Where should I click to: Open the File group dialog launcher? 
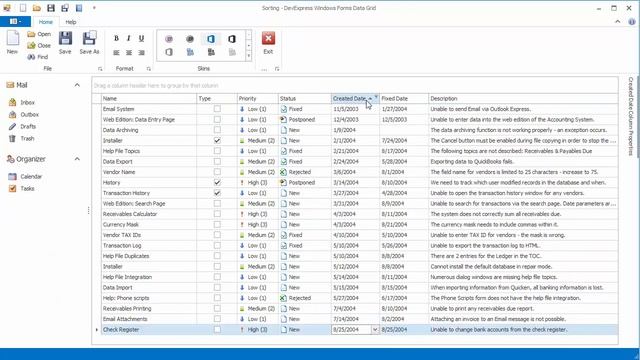[100, 69]
